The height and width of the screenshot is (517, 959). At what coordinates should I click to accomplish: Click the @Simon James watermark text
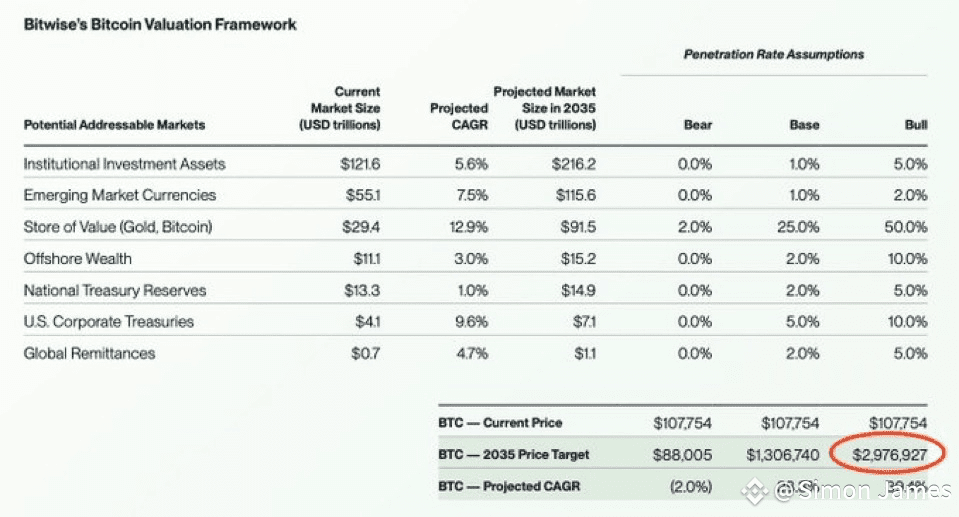(x=862, y=491)
